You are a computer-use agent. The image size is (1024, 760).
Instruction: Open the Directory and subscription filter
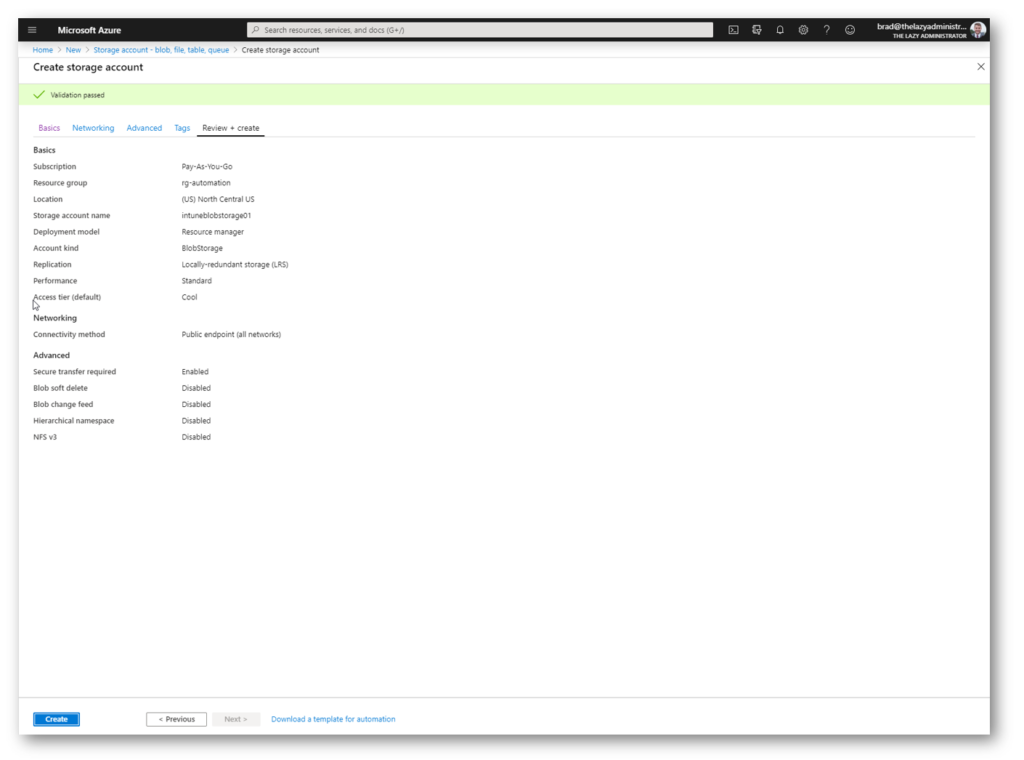click(757, 30)
